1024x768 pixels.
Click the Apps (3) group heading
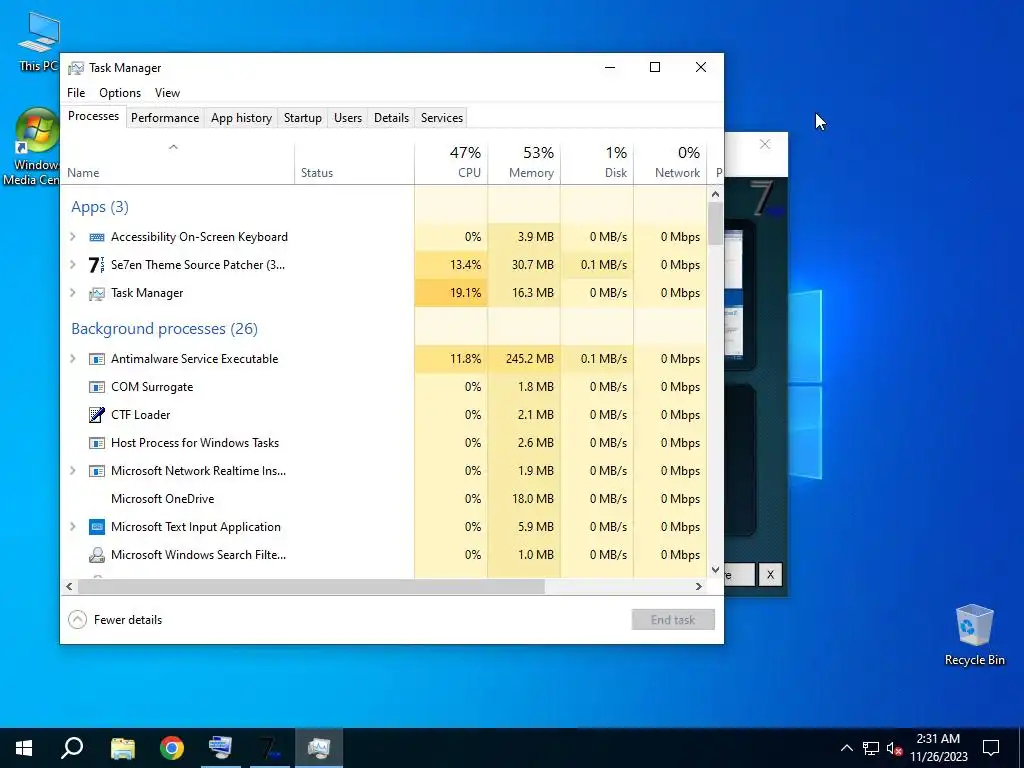100,207
